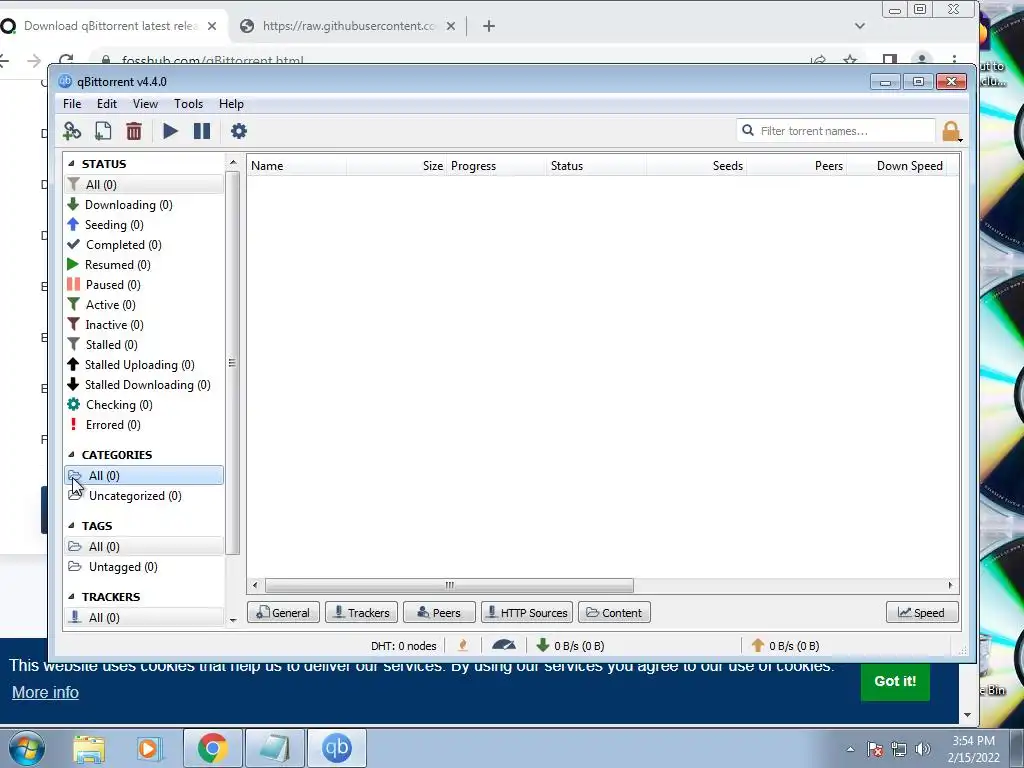Collapse the CATEGORIES section
This screenshot has width=1024, height=768.
click(x=71, y=455)
